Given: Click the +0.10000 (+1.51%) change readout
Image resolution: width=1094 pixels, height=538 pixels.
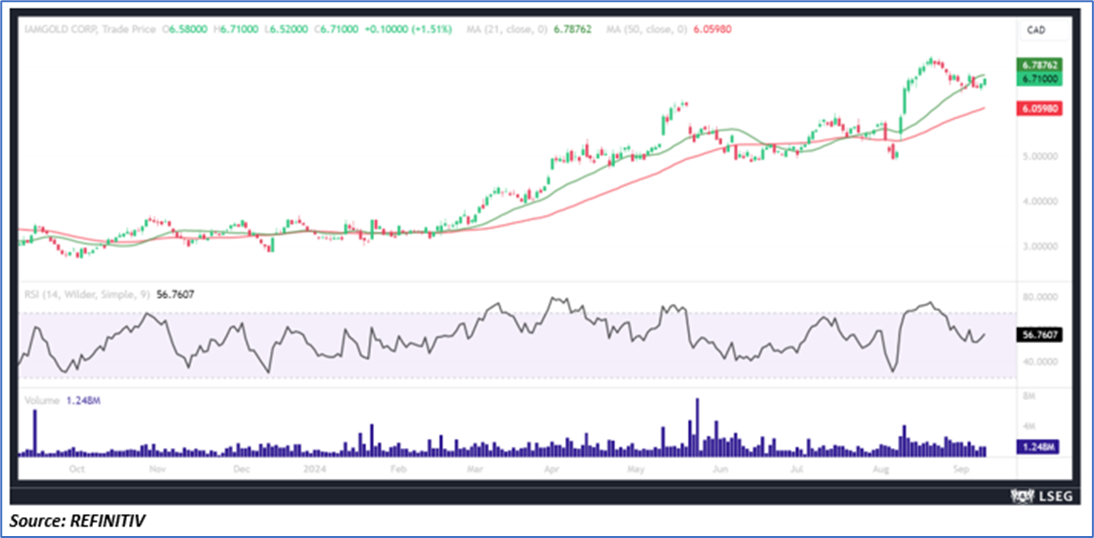Looking at the screenshot, I should pyautogui.click(x=410, y=30).
